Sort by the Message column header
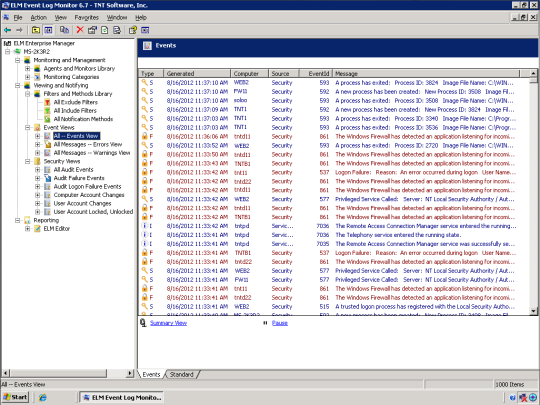 tap(426, 73)
